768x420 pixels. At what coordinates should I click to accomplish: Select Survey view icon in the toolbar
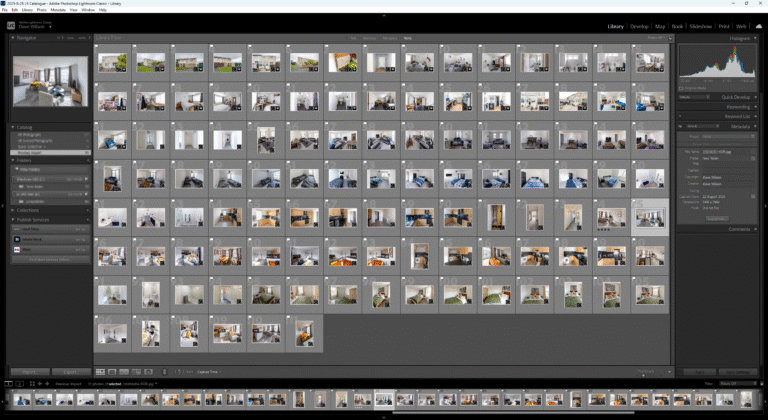[136, 372]
